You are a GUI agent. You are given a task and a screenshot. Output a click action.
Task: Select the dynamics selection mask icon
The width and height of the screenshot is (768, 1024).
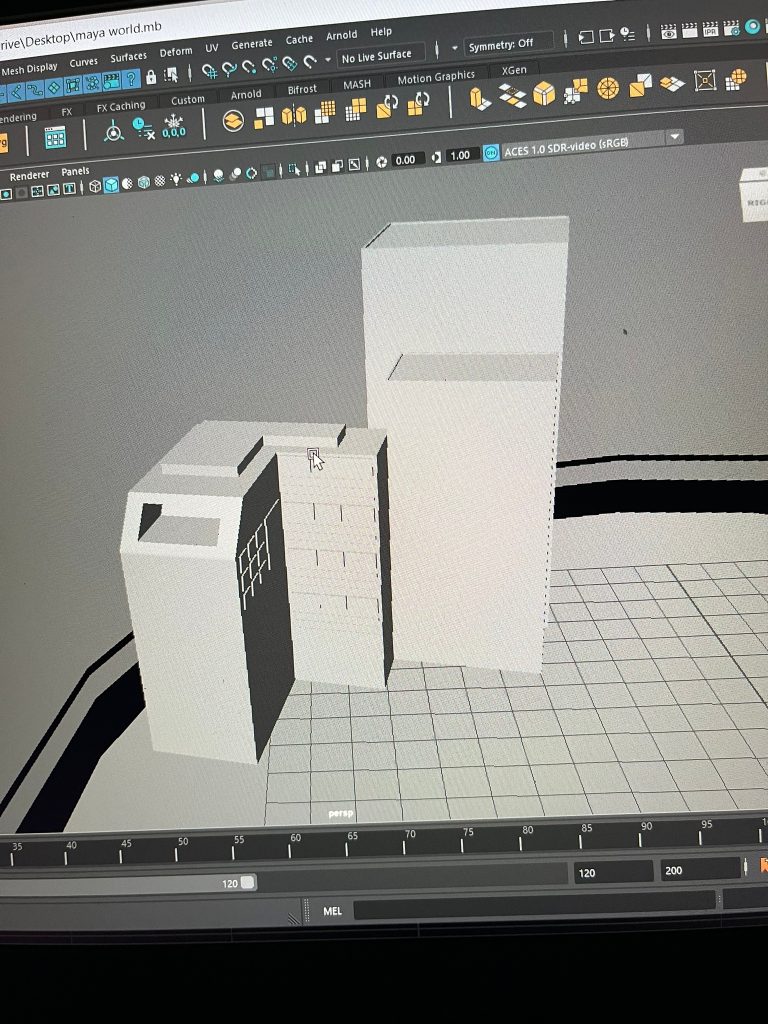(93, 83)
